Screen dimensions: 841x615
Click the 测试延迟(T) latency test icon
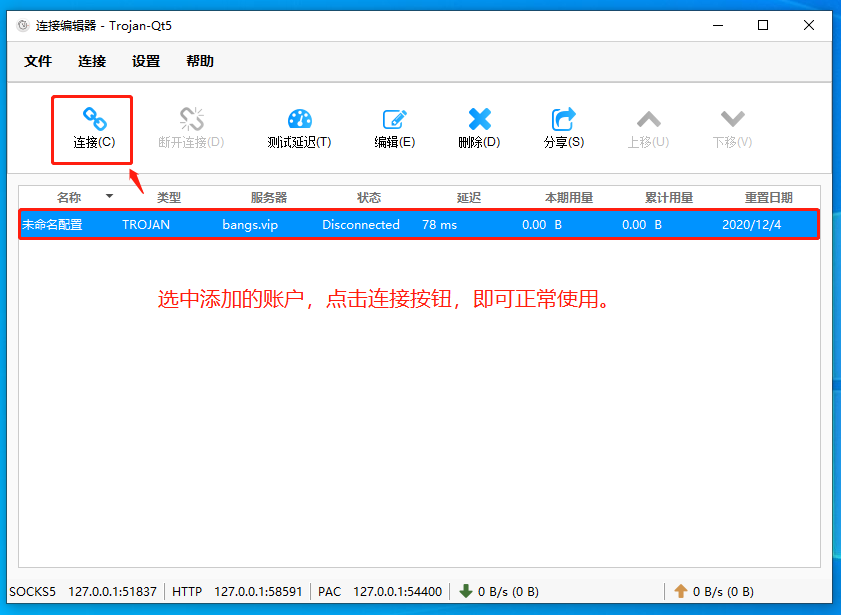[x=298, y=127]
